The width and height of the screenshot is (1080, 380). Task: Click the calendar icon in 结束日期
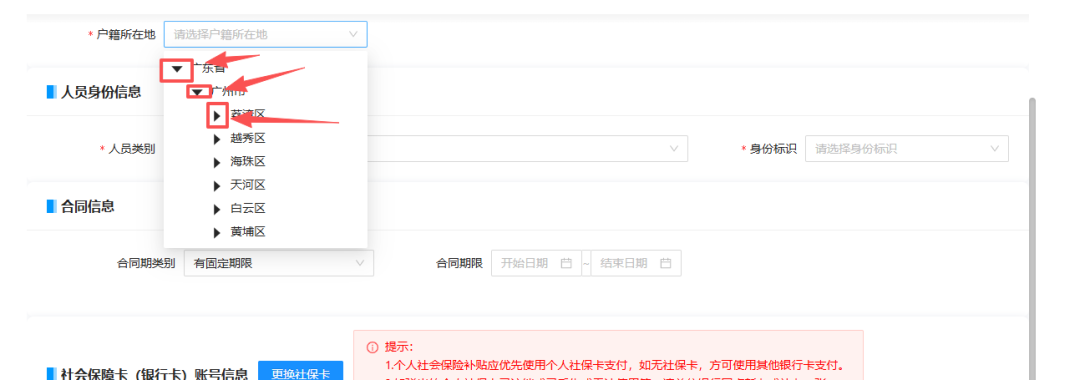point(665,263)
